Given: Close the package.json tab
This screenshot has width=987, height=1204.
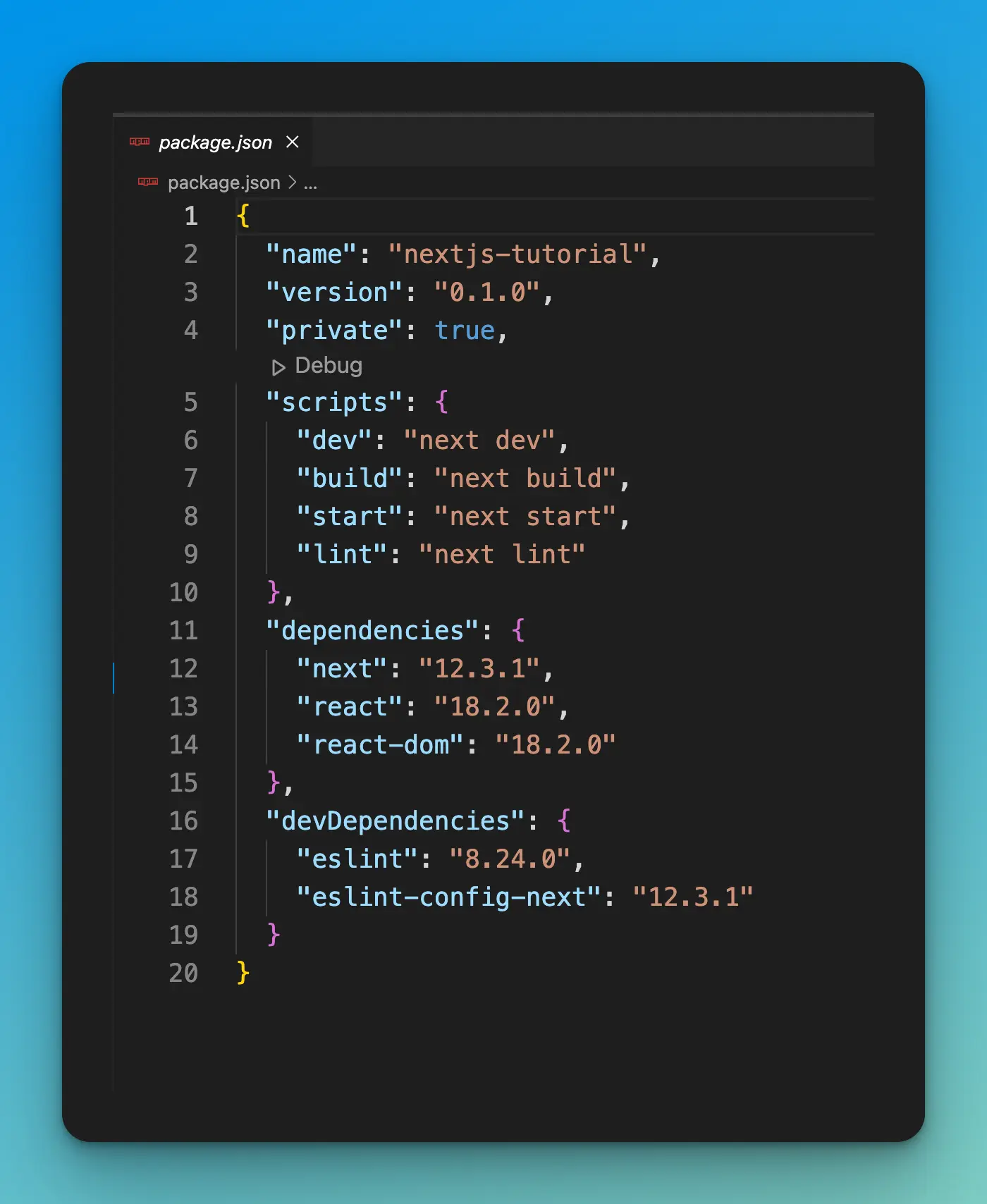Looking at the screenshot, I should [293, 142].
